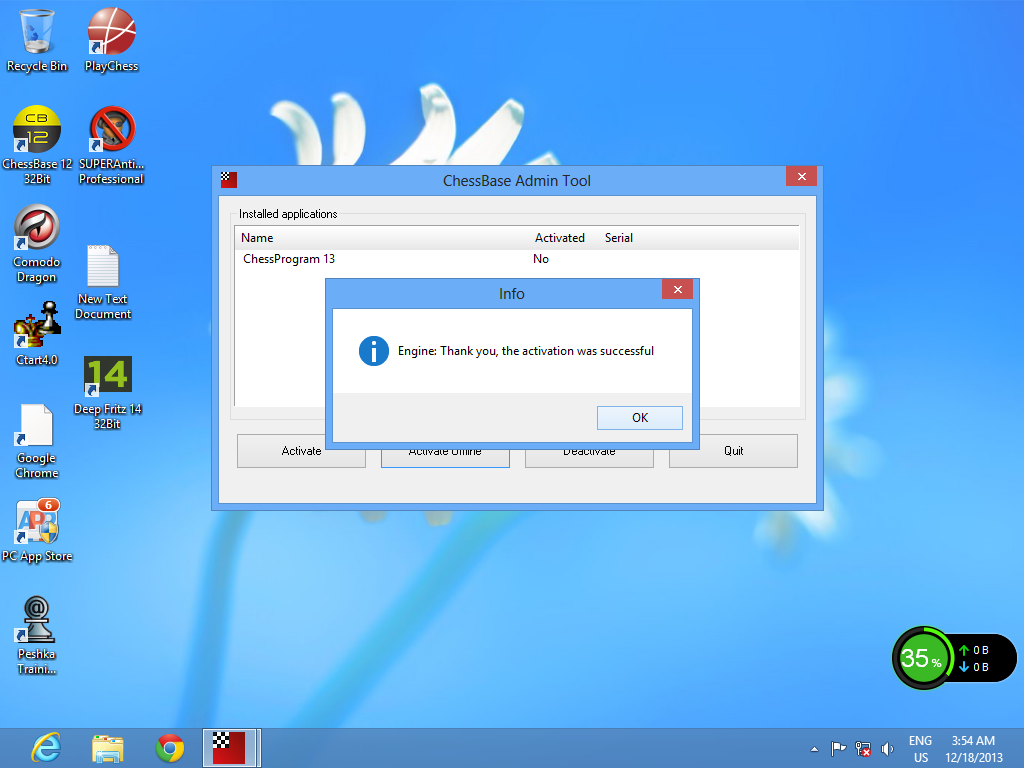Image resolution: width=1024 pixels, height=768 pixels.
Task: Click the Activate button
Action: pos(301,451)
